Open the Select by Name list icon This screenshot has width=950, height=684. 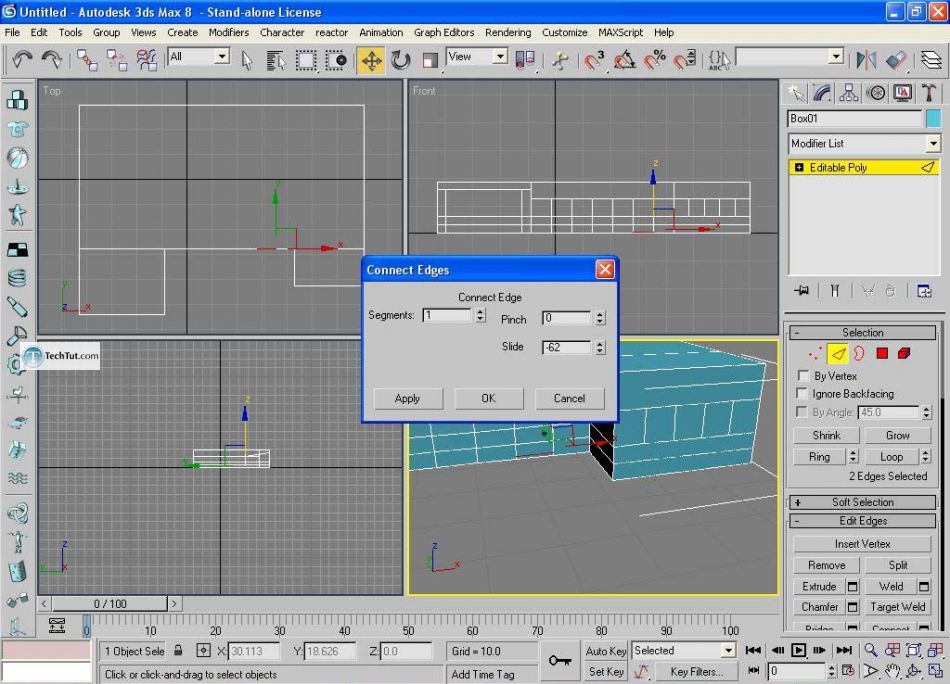point(276,60)
